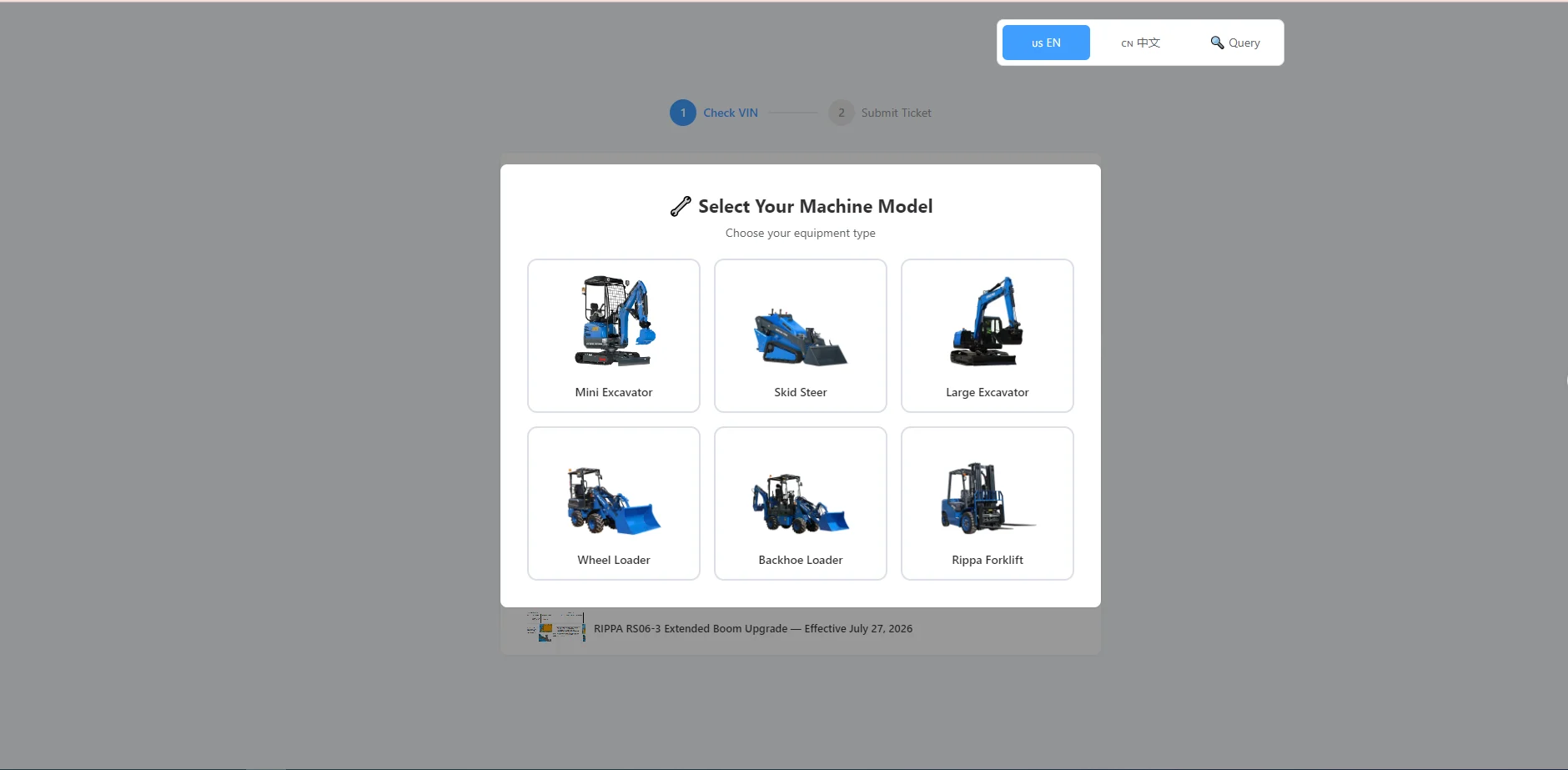Click the Backhoe Loader label

click(x=801, y=560)
